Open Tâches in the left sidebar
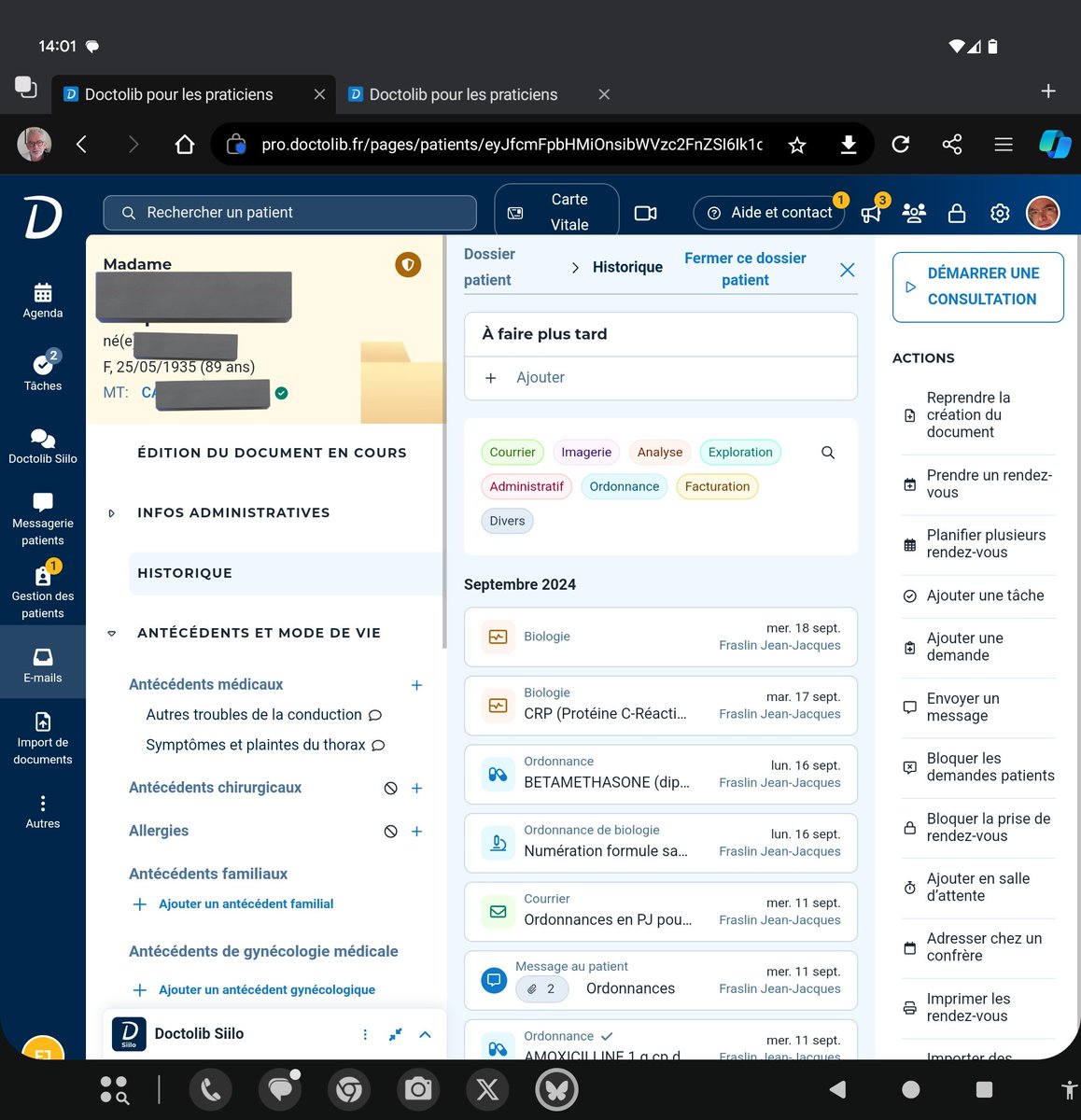 [43, 371]
